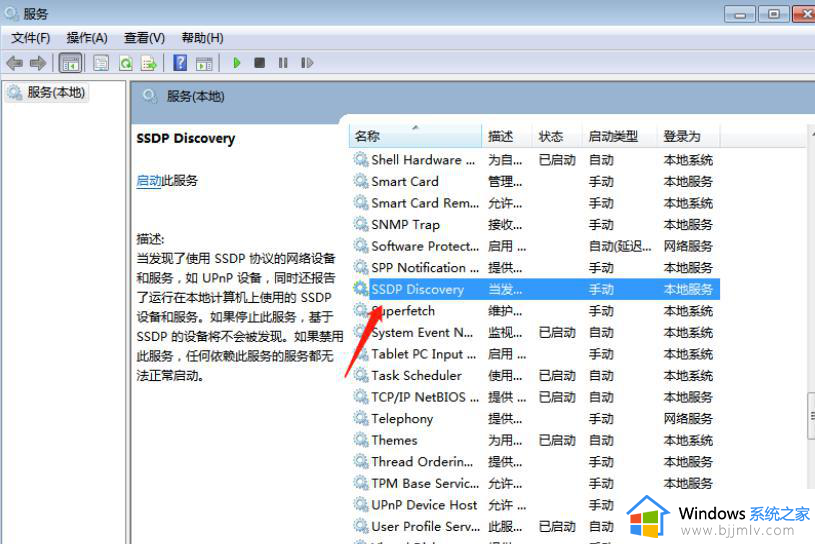Sort by the 登录为 column header
The height and width of the screenshot is (544, 815).
coord(689,136)
